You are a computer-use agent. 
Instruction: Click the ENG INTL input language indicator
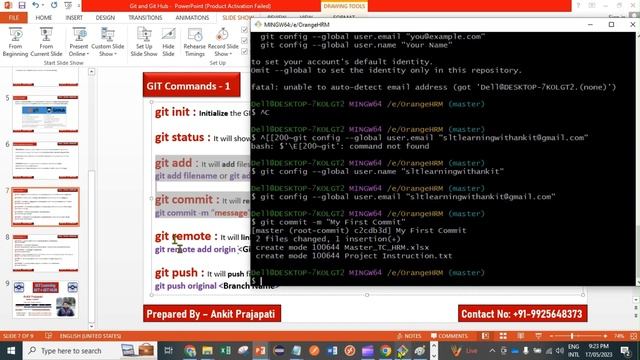573,351
